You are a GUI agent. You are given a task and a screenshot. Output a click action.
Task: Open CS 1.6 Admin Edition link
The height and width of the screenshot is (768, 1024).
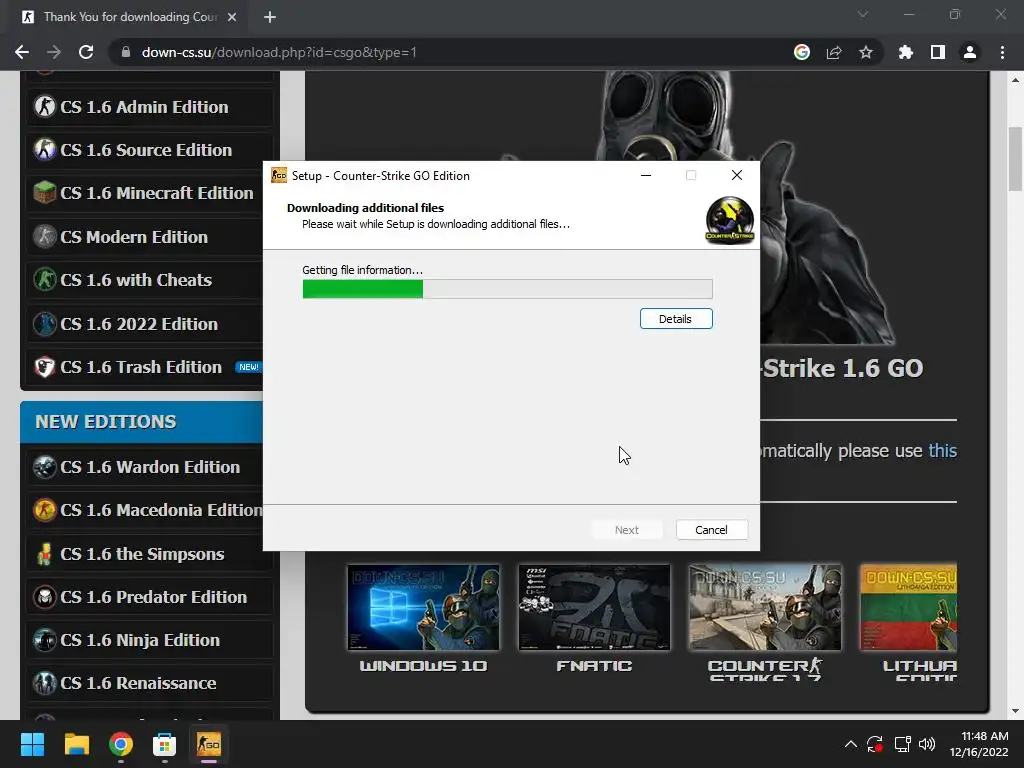tap(144, 106)
